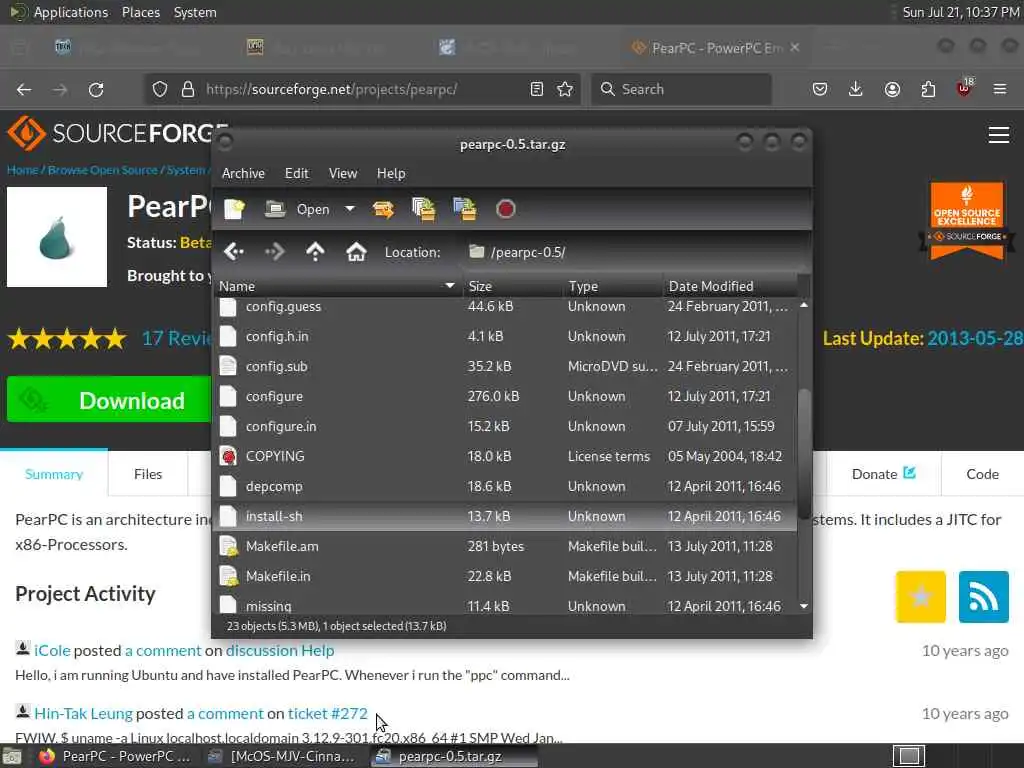Click Firefox back navigation arrow

pyautogui.click(x=24, y=89)
